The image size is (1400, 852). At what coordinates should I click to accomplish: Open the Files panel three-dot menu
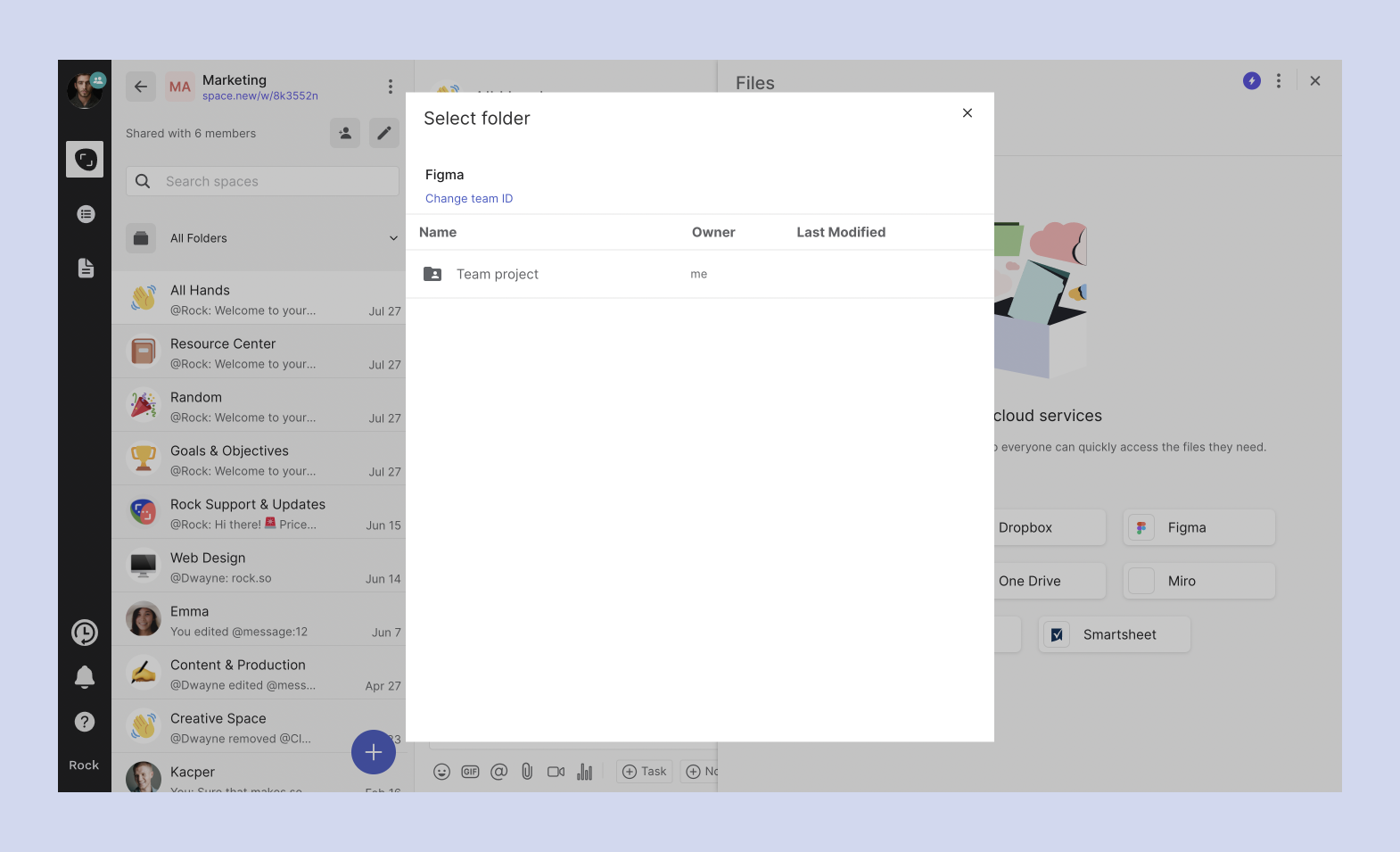(x=1279, y=81)
